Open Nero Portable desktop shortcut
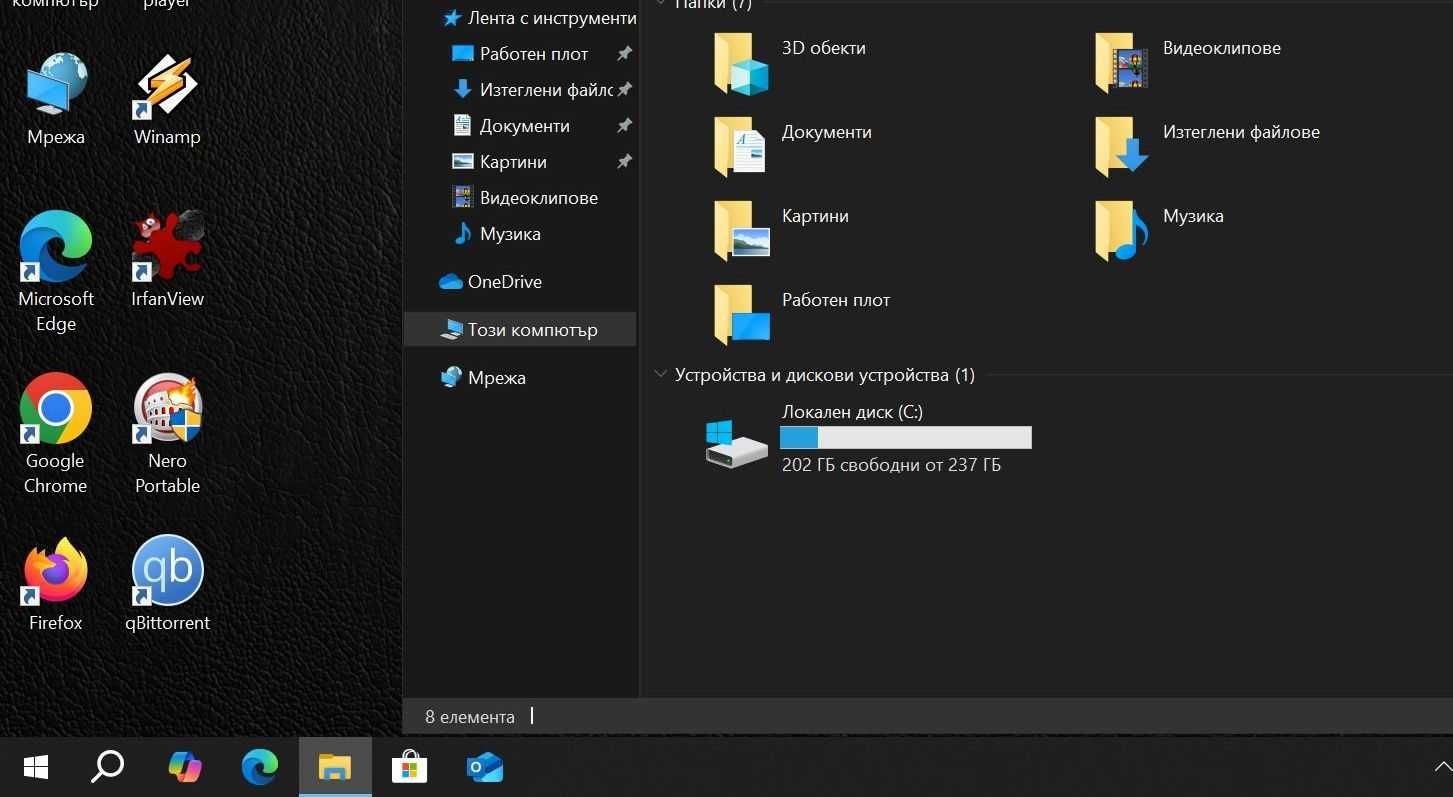 (x=167, y=434)
